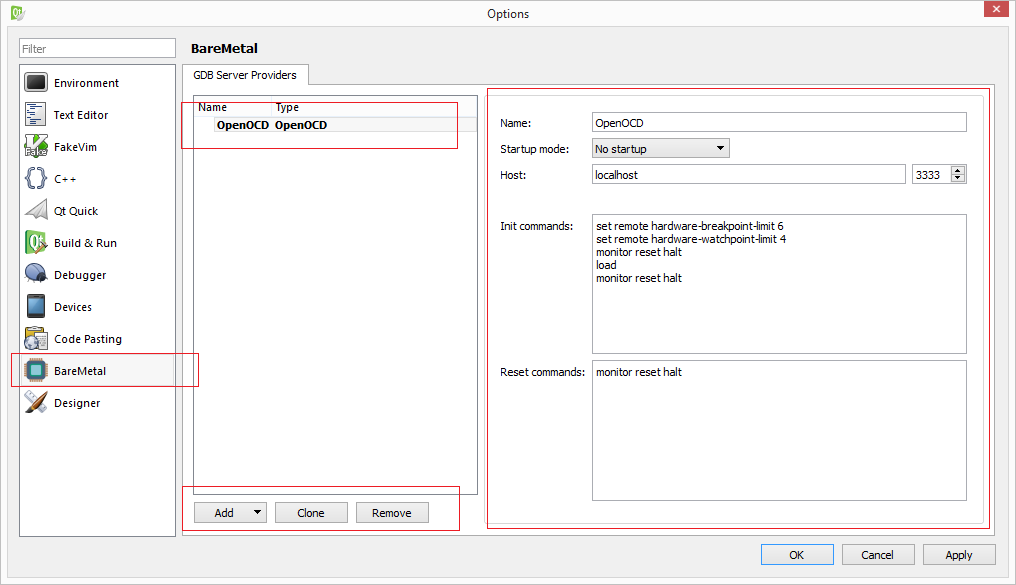Select the Text Editor category label
Screen dimensions: 1016x585
pos(81,115)
